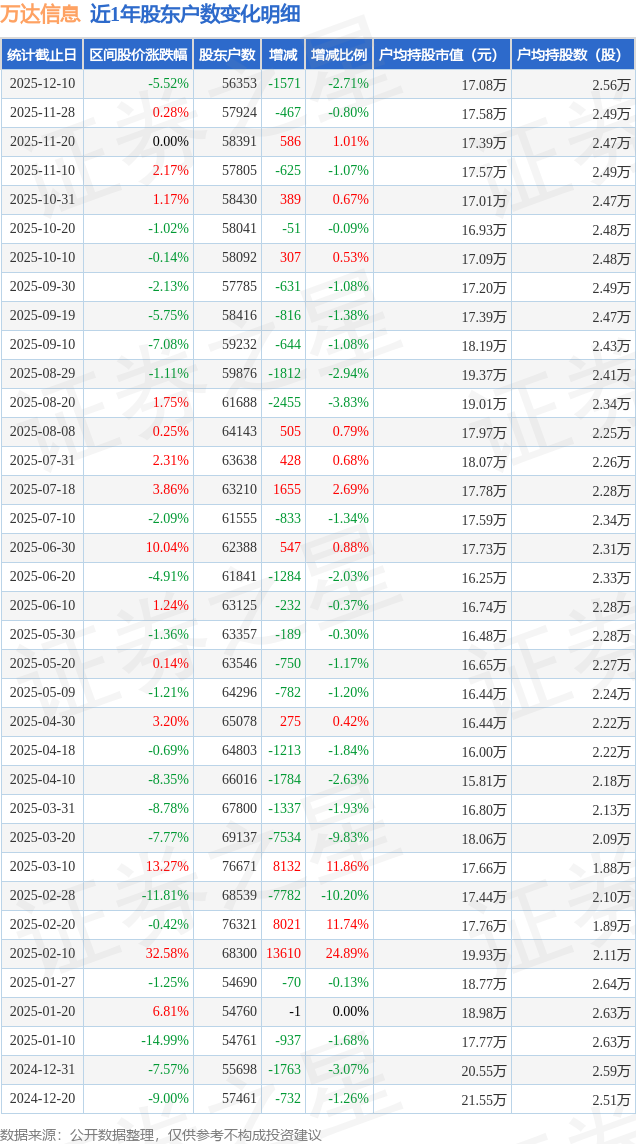Click the 76671 shareholder count cell
The width and height of the screenshot is (636, 1144).
239,867
